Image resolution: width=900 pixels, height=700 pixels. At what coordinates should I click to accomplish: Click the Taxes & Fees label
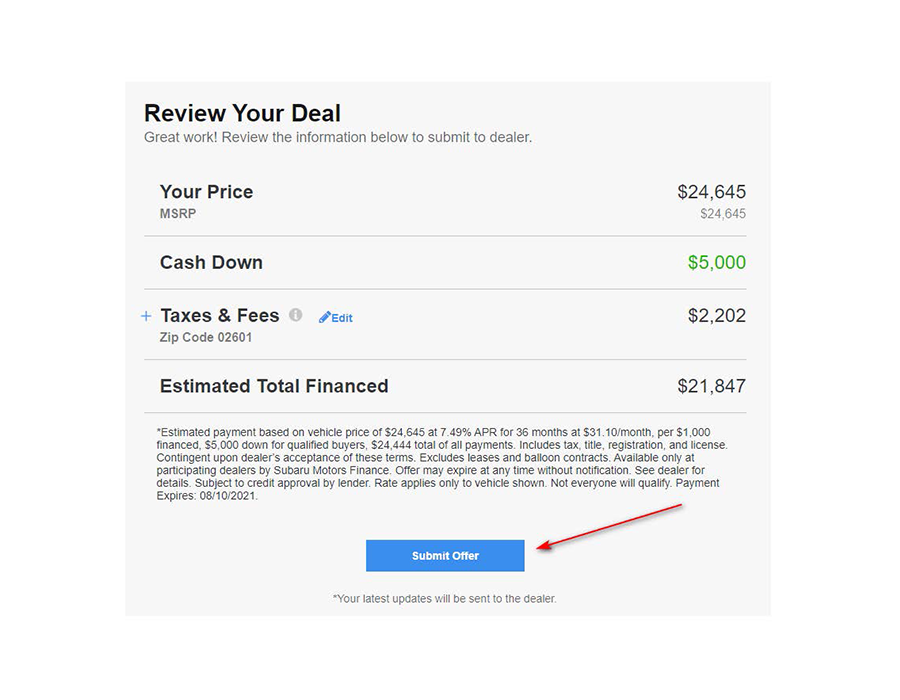pos(220,316)
